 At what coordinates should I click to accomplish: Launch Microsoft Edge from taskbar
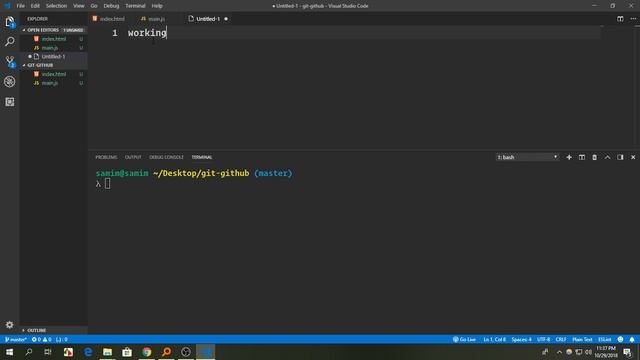point(88,352)
